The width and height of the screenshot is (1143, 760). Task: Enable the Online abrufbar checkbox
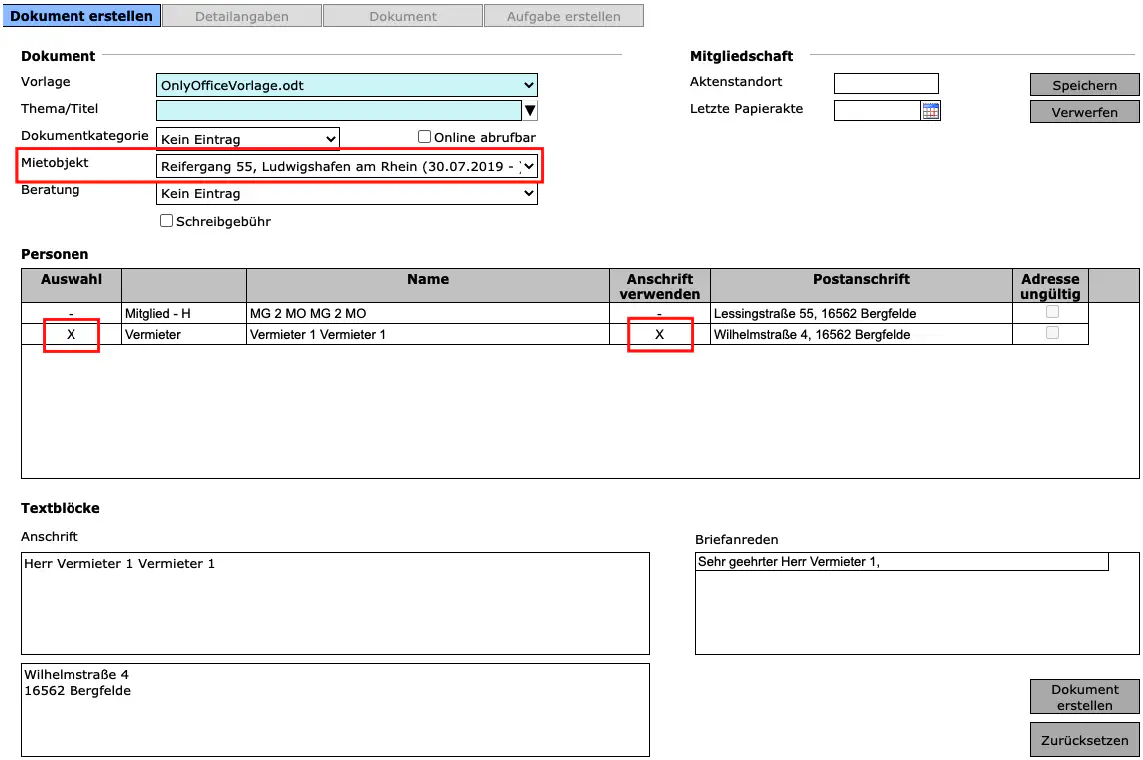(x=424, y=137)
